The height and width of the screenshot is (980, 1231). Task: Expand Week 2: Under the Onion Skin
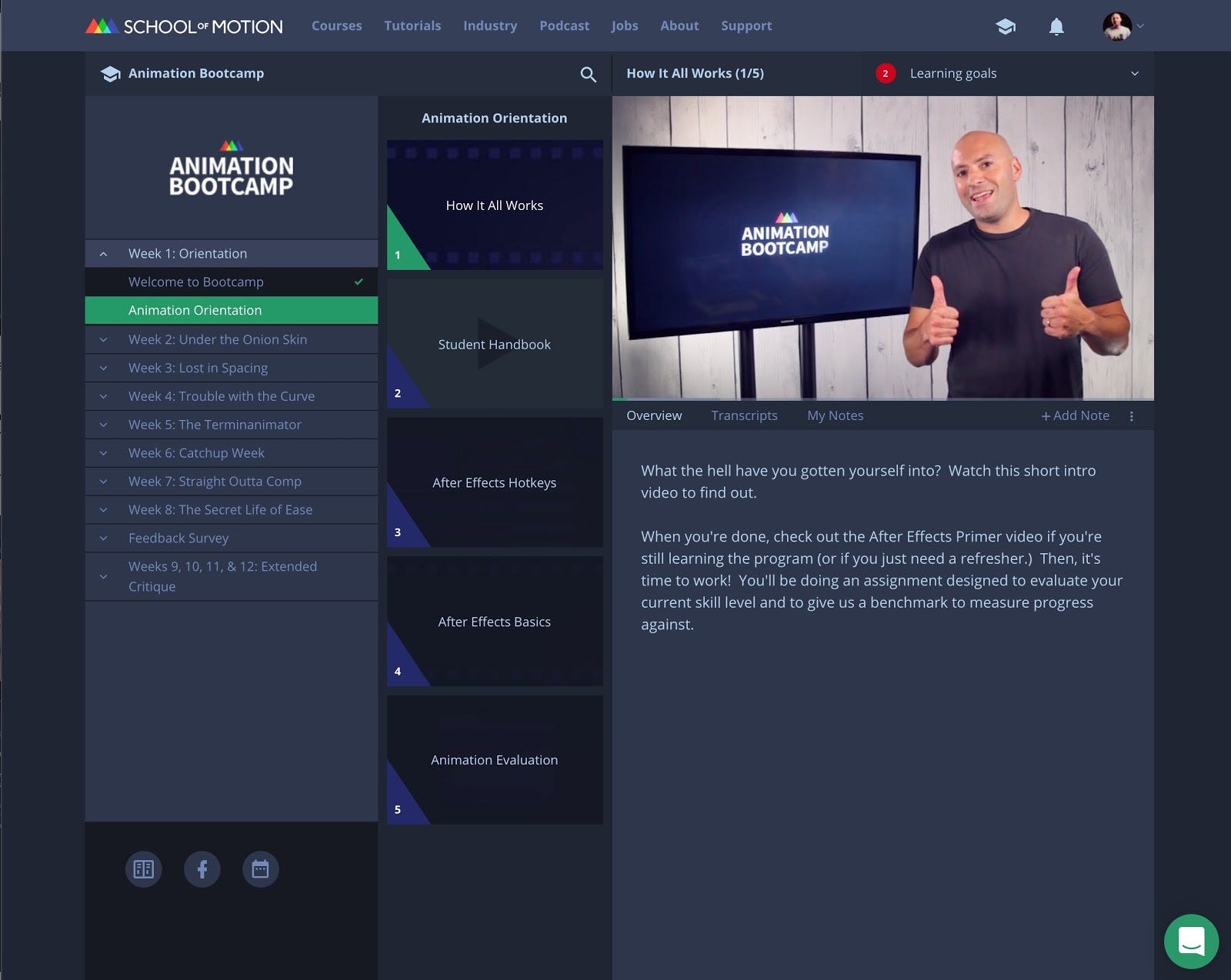coord(232,339)
